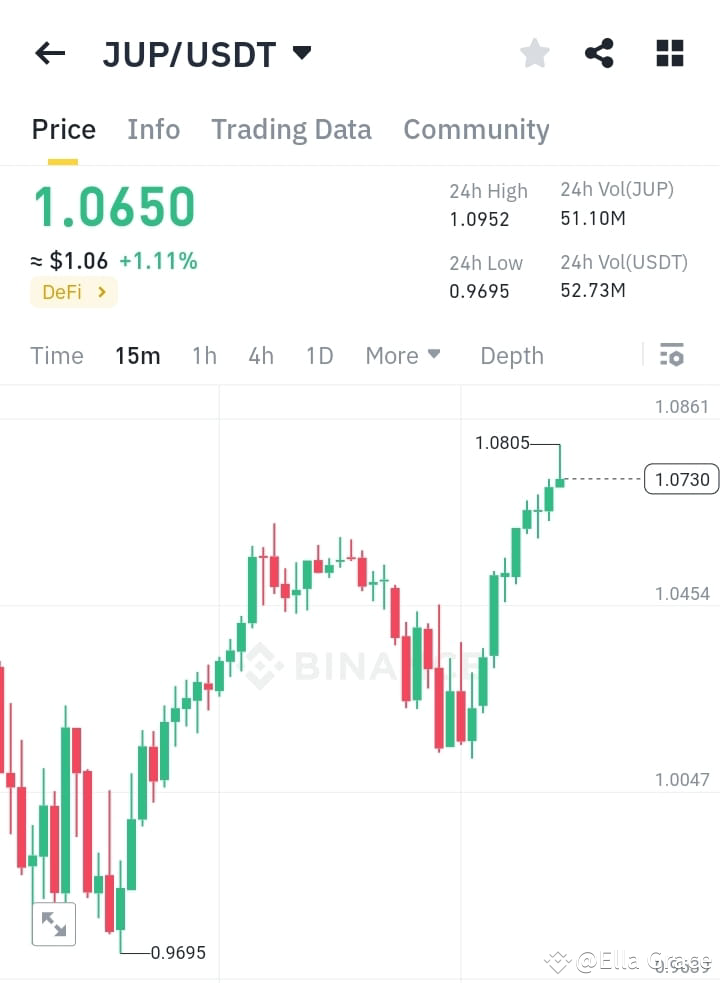Open the share icon
The width and height of the screenshot is (720, 983).
[x=599, y=53]
